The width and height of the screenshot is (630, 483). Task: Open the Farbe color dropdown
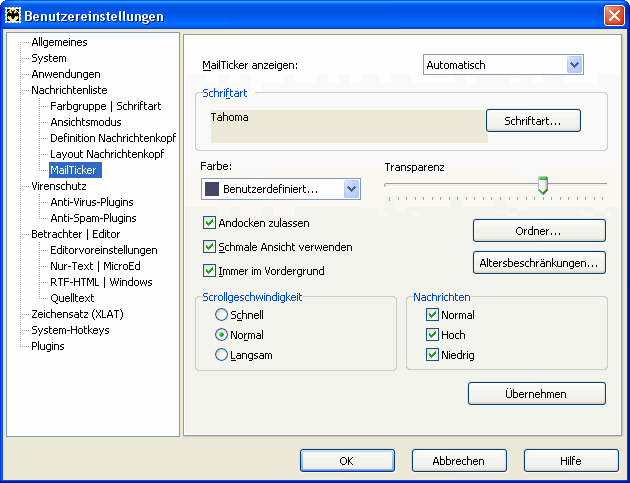pyautogui.click(x=280, y=189)
